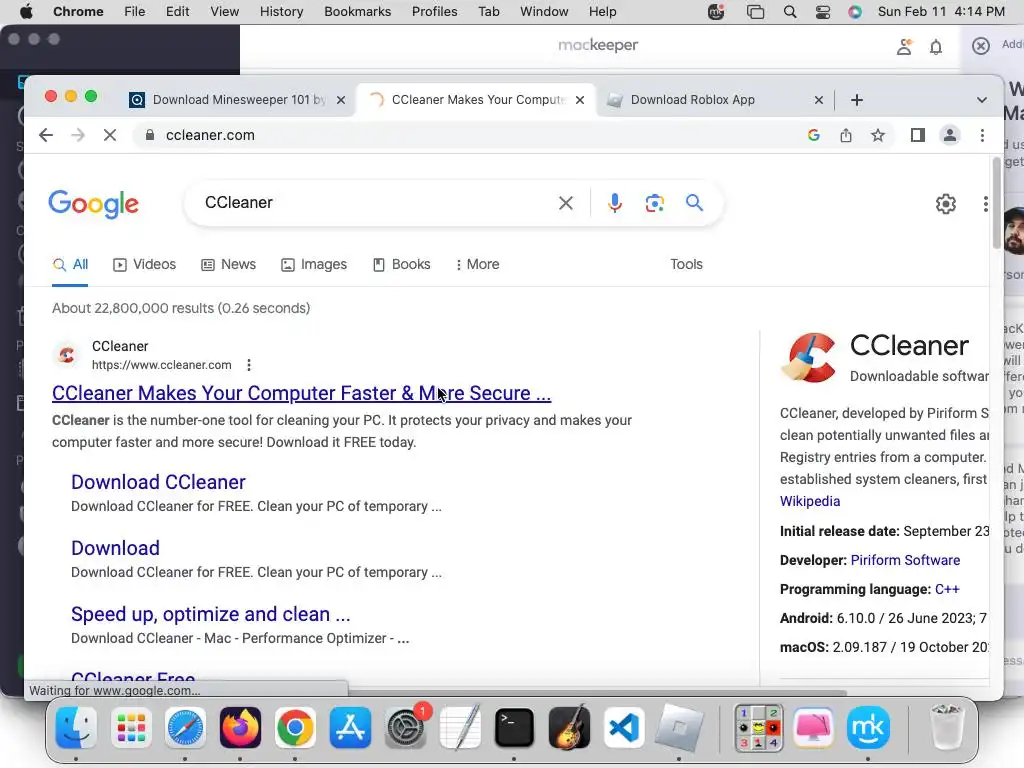Switch to Download Minesweeper 101 tab
Image resolution: width=1024 pixels, height=768 pixels.
(x=238, y=100)
